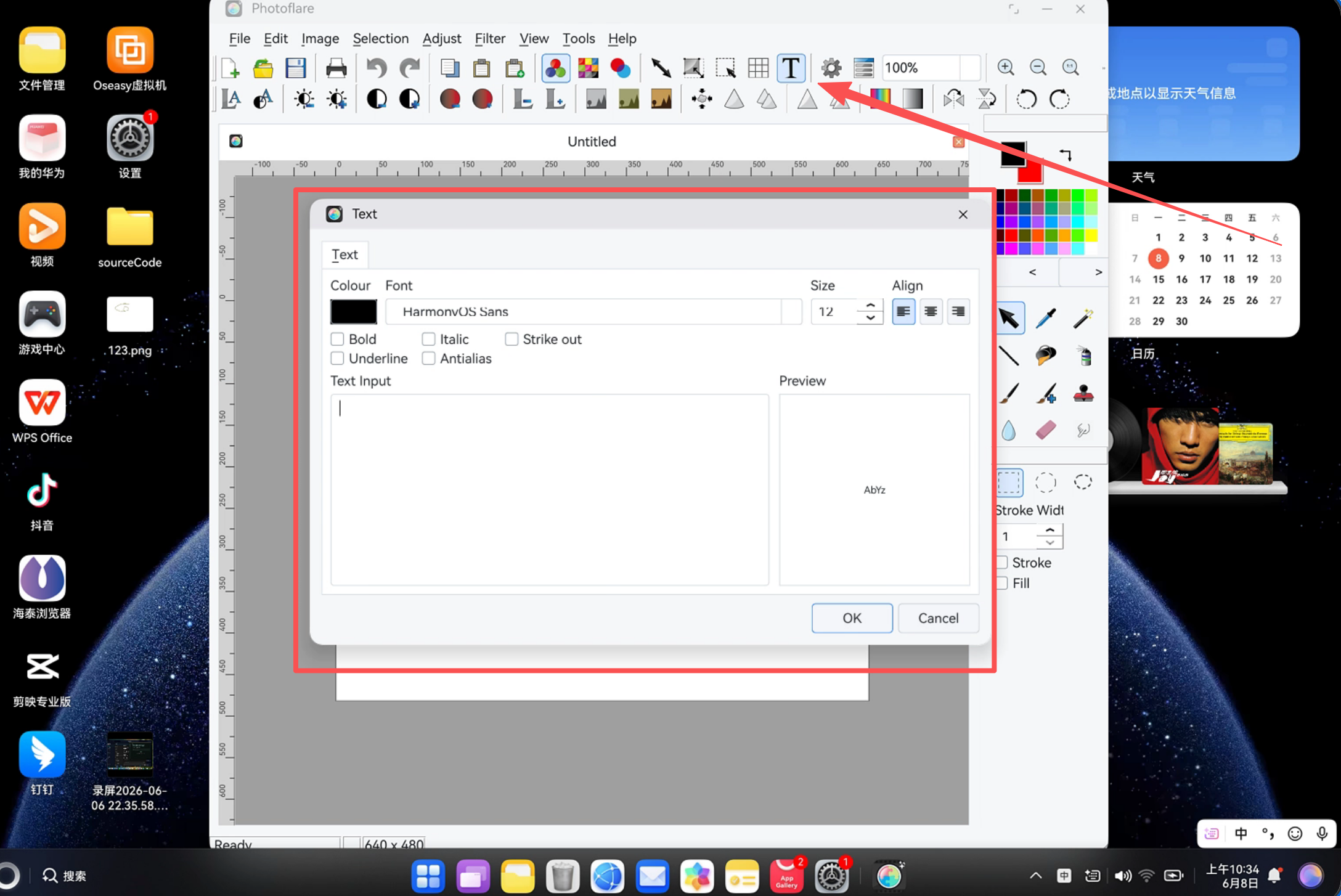This screenshot has height=896, width=1341.
Task: Open the Image menu
Action: (x=320, y=39)
